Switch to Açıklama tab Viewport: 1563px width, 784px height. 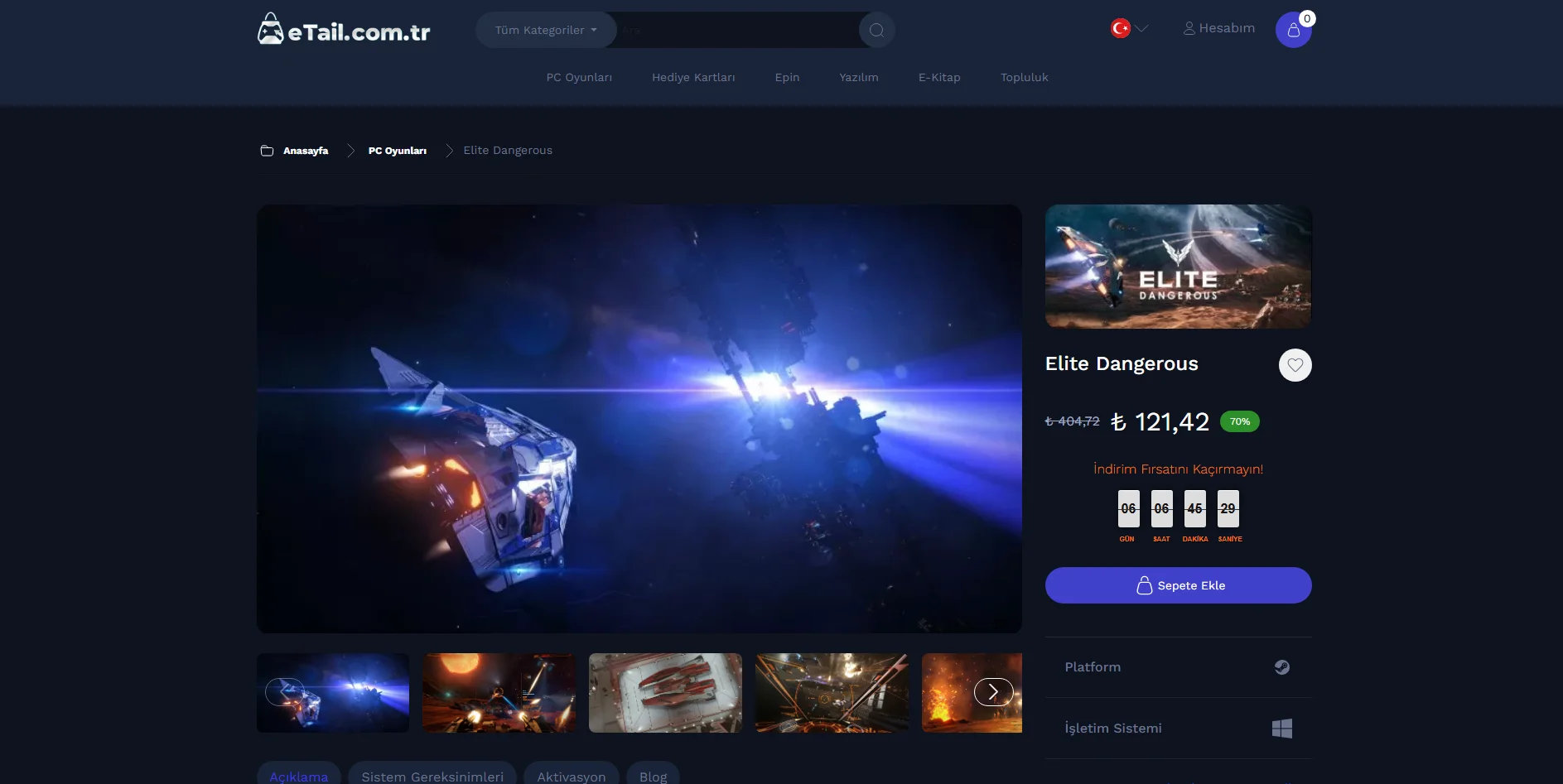(299, 774)
